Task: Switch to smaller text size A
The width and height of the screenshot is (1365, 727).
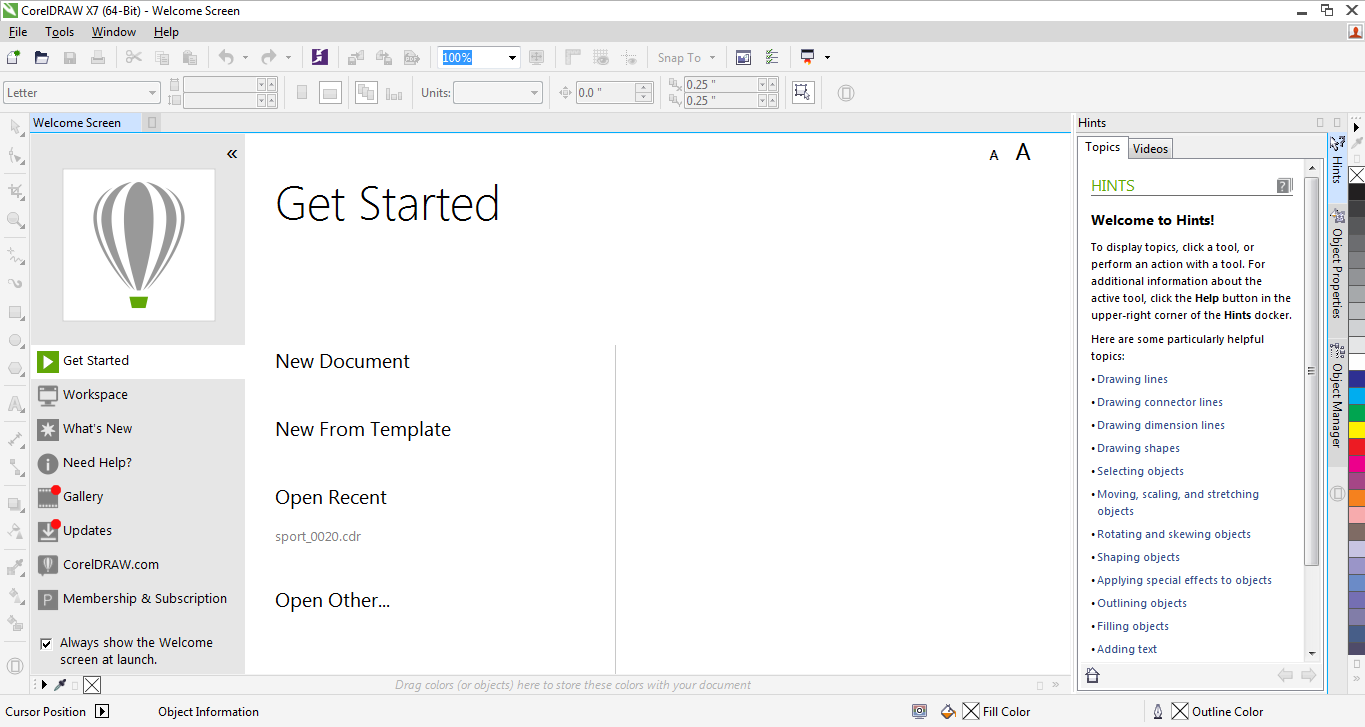Action: click(x=994, y=155)
